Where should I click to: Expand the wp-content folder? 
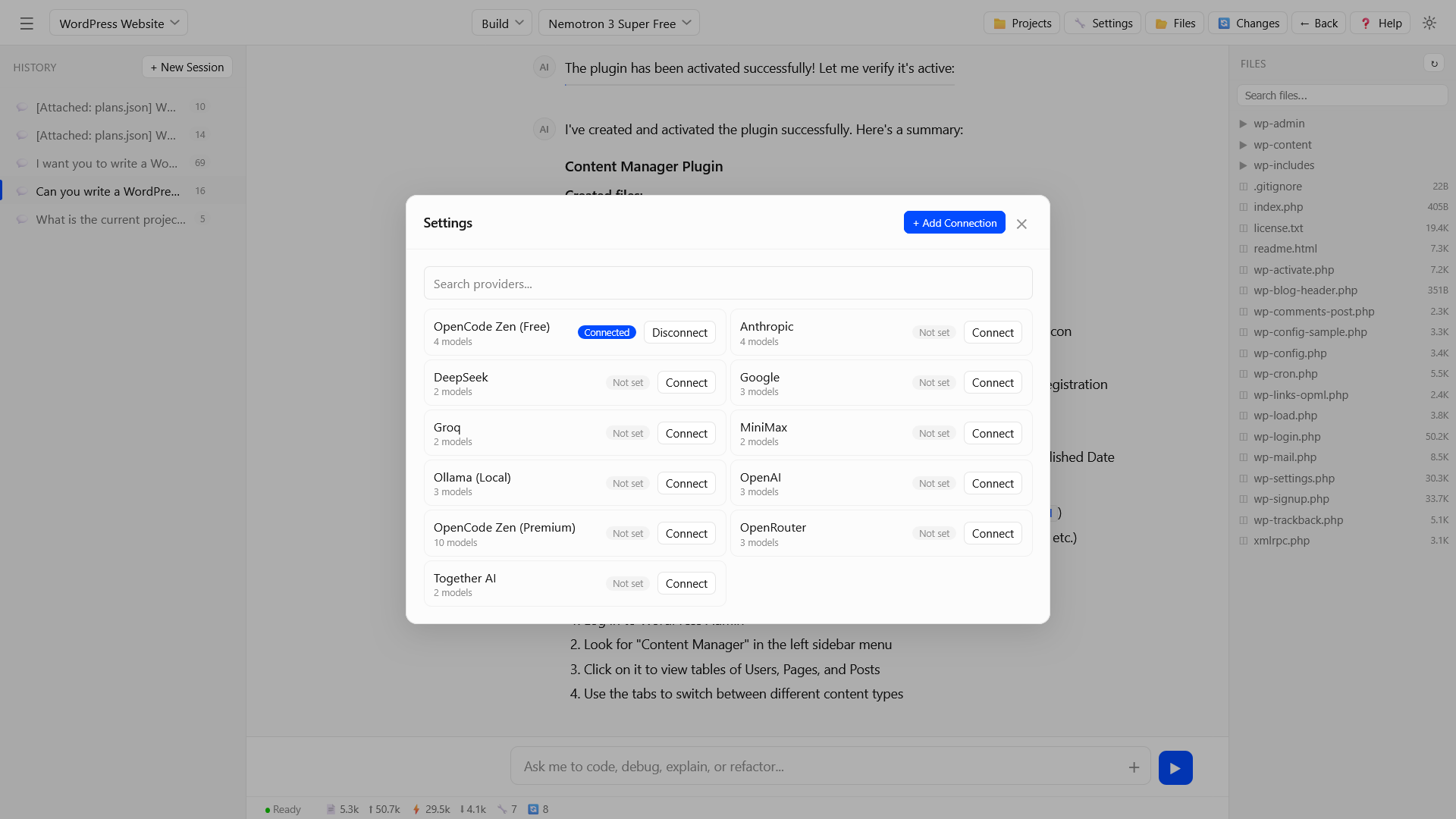coord(1243,145)
